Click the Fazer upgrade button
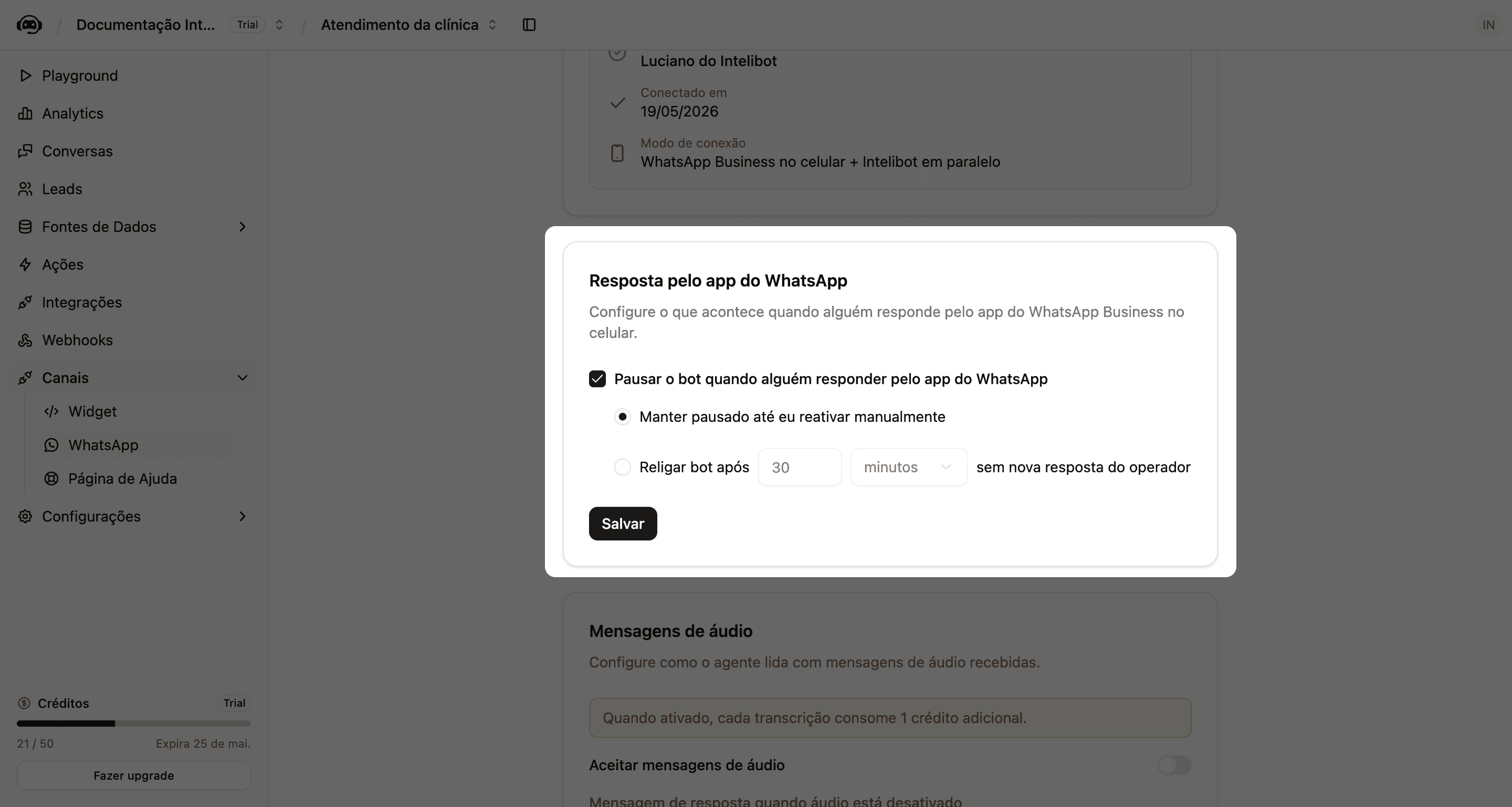1512x807 pixels. click(x=134, y=776)
